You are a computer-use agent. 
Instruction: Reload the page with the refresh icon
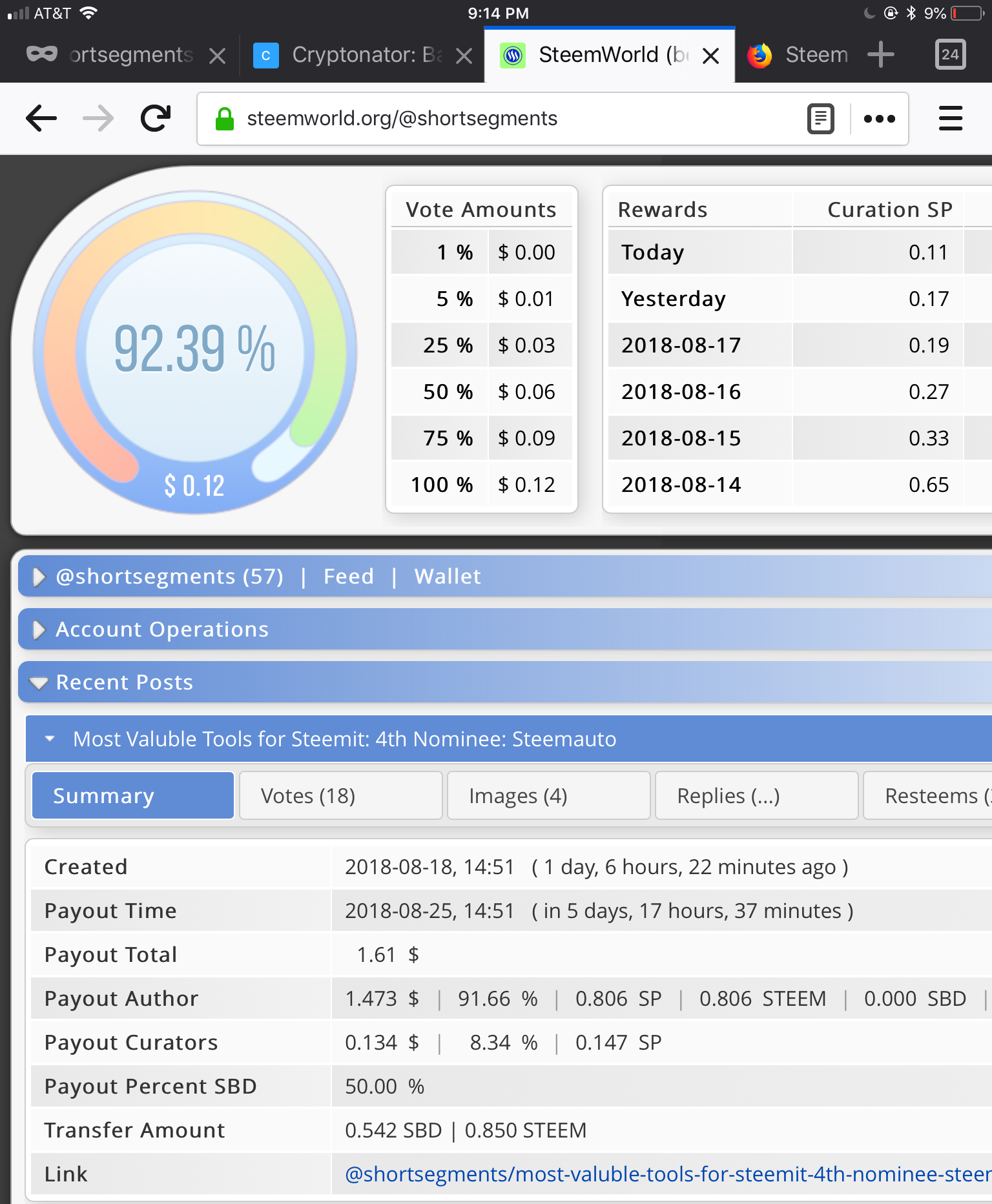click(x=156, y=118)
